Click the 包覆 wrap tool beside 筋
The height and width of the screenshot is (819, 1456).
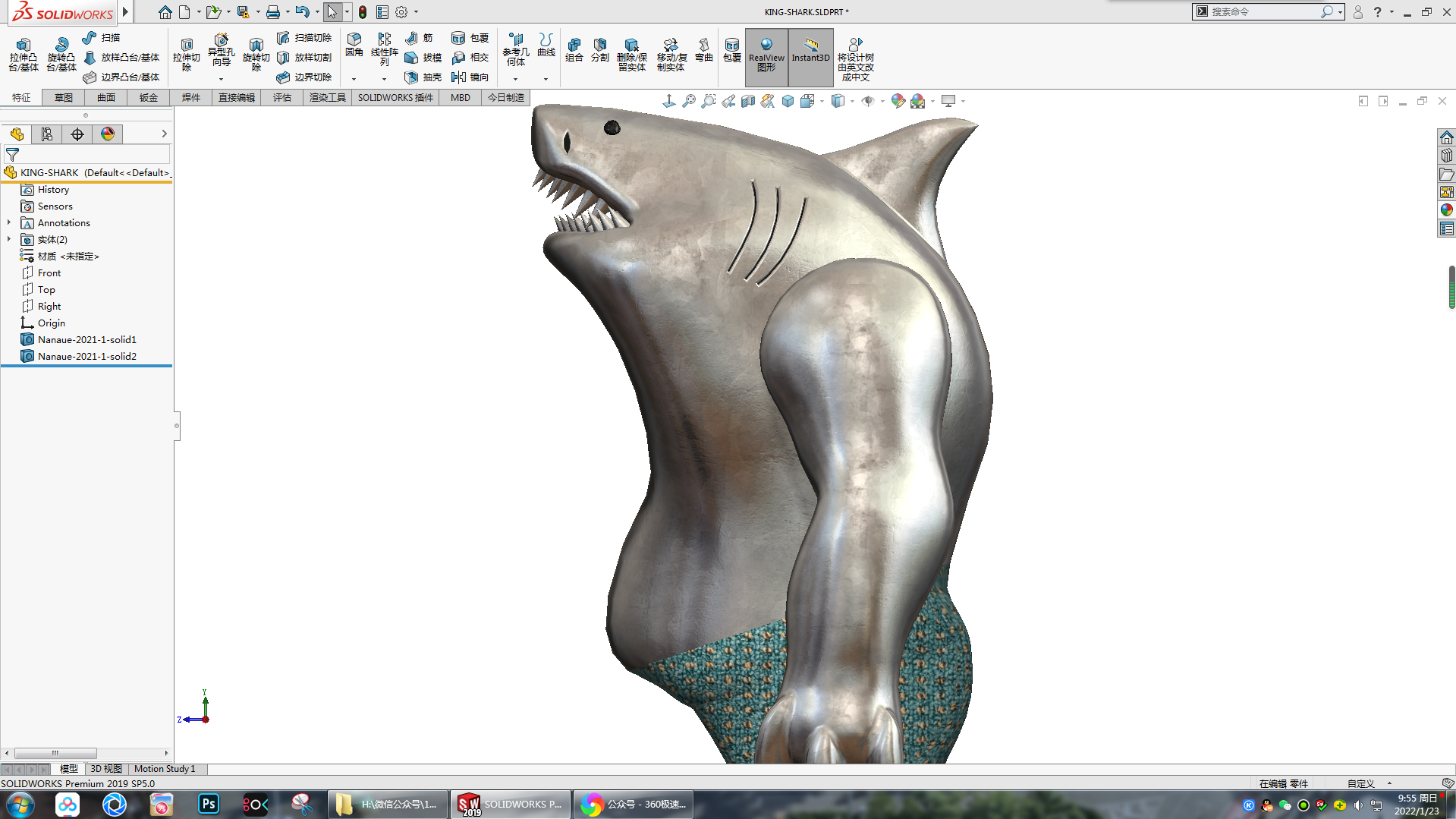[x=470, y=37]
